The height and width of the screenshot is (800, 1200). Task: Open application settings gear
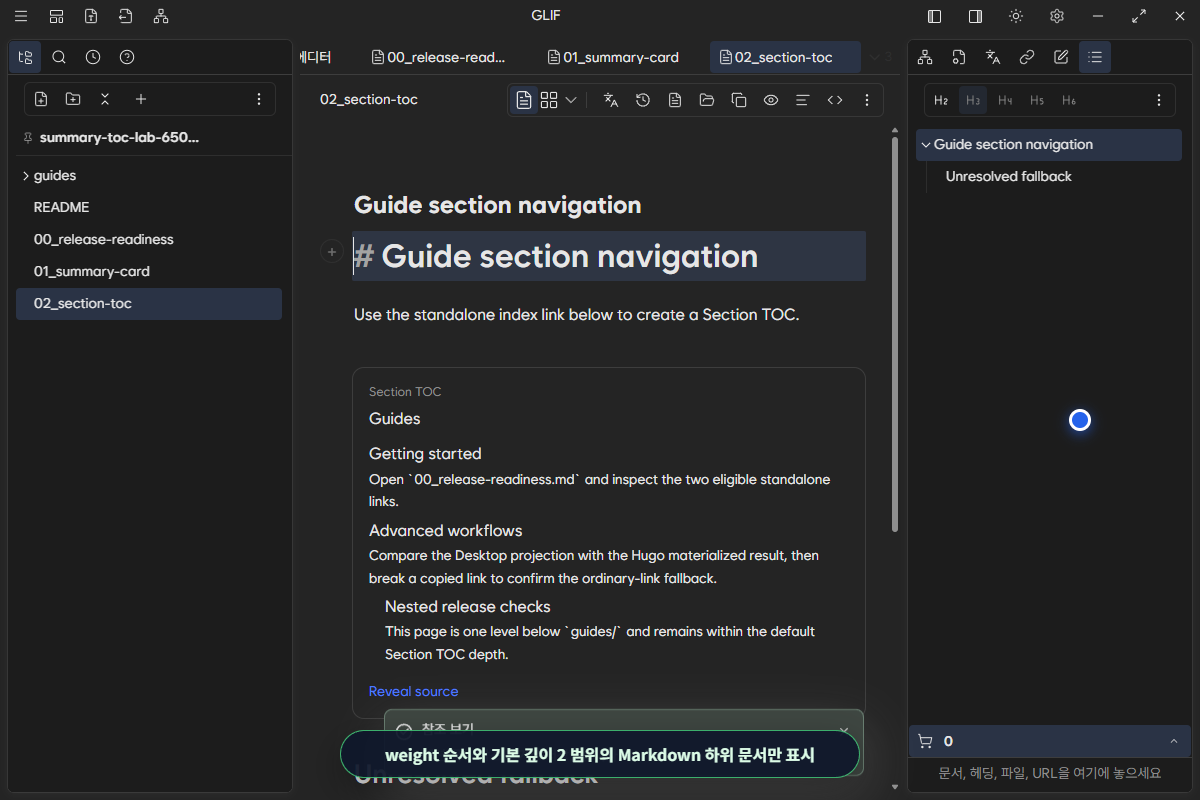point(1057,16)
